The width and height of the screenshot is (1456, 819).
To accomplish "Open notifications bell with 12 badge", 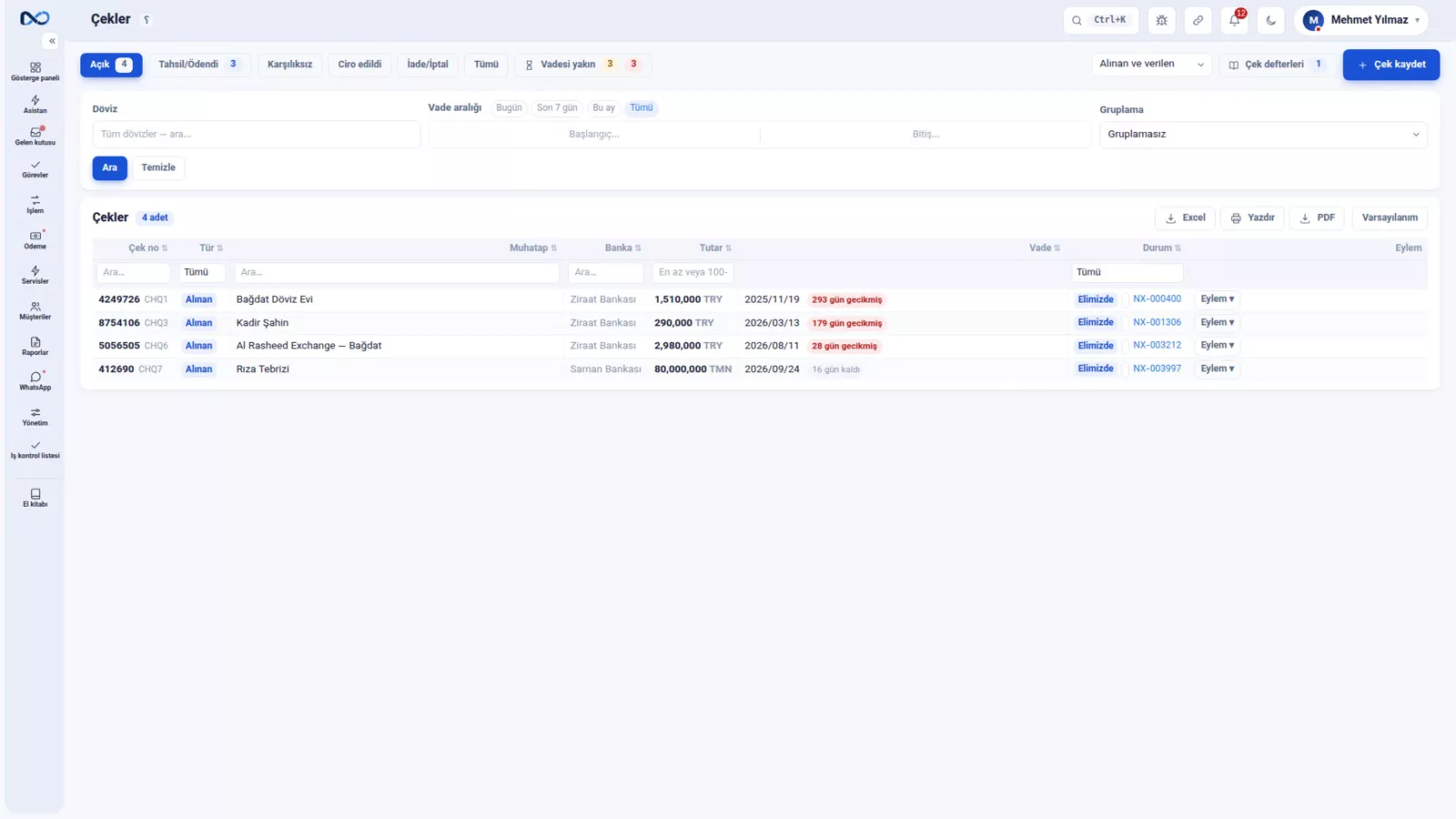I will coord(1235,20).
